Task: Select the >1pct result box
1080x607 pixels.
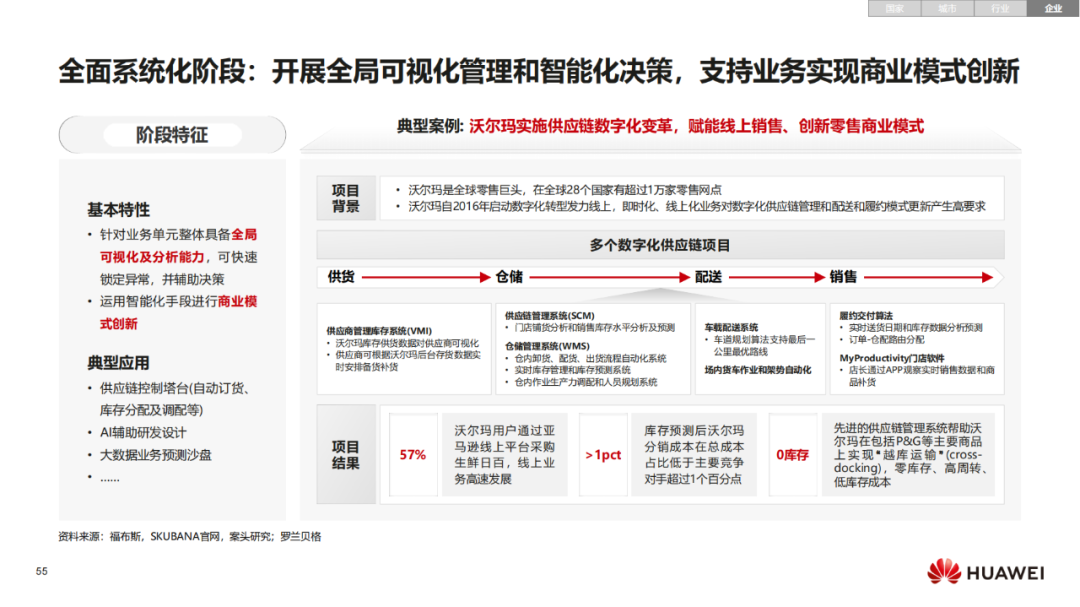Action: click(x=603, y=455)
